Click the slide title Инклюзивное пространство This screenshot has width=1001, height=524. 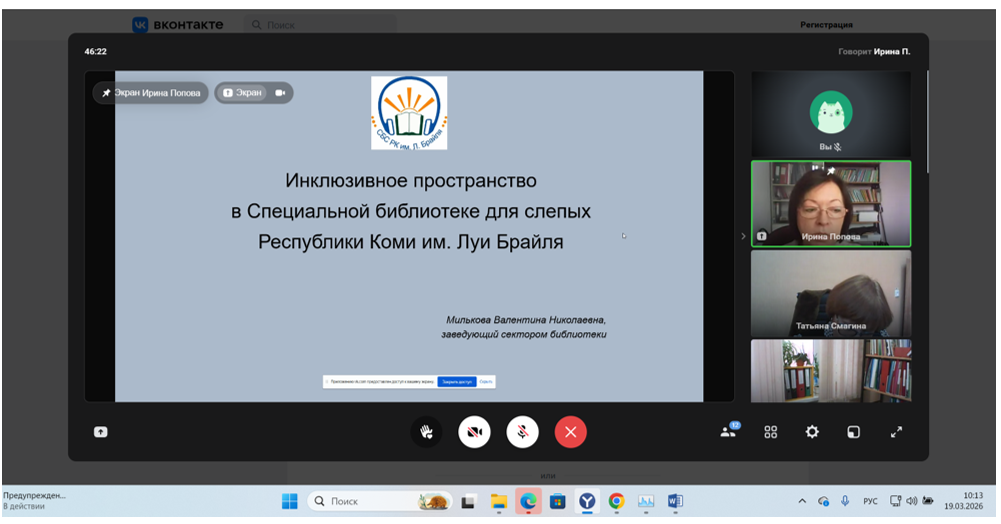[x=410, y=181]
